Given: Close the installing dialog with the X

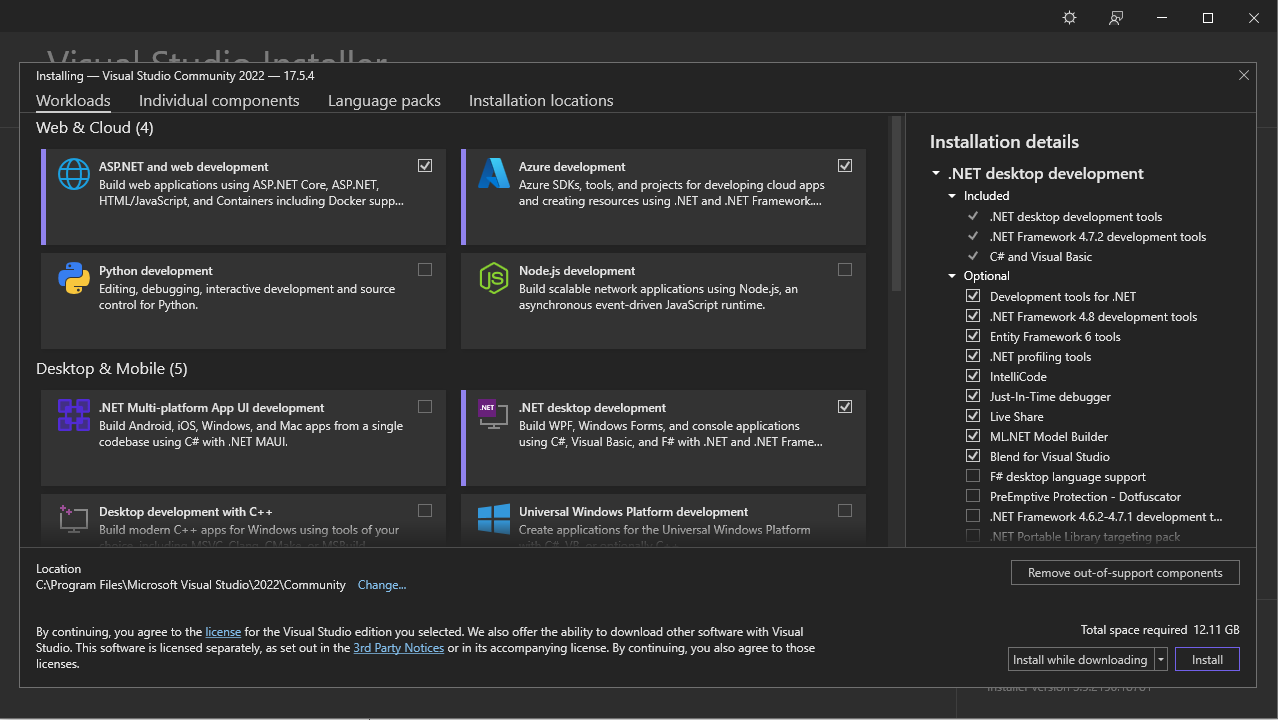Looking at the screenshot, I should tap(1244, 75).
